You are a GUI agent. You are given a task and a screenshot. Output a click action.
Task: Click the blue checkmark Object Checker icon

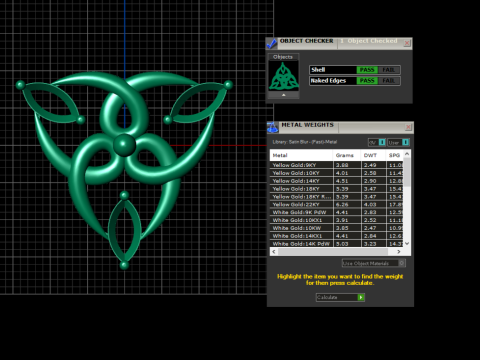point(272,43)
